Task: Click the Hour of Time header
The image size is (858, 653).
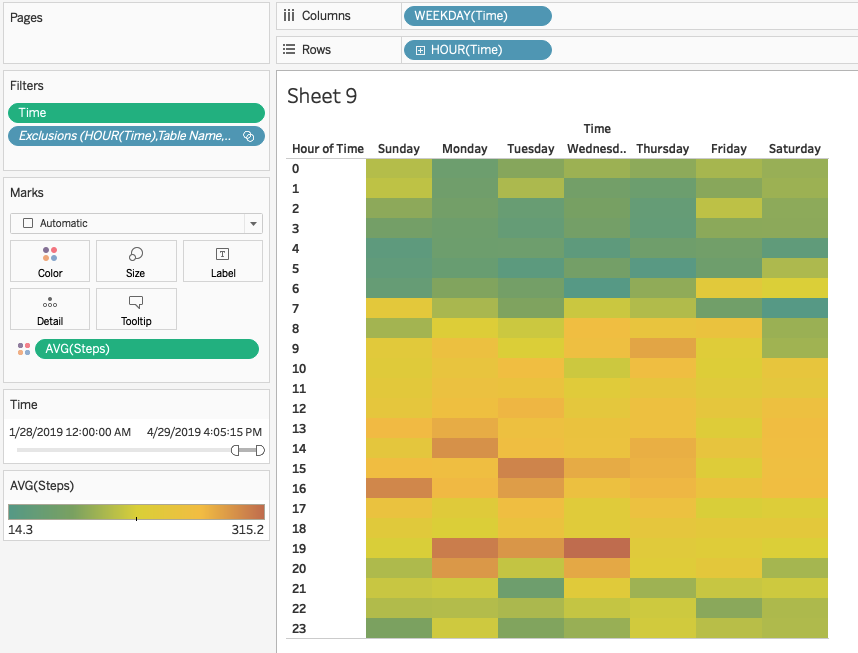Action: click(328, 149)
